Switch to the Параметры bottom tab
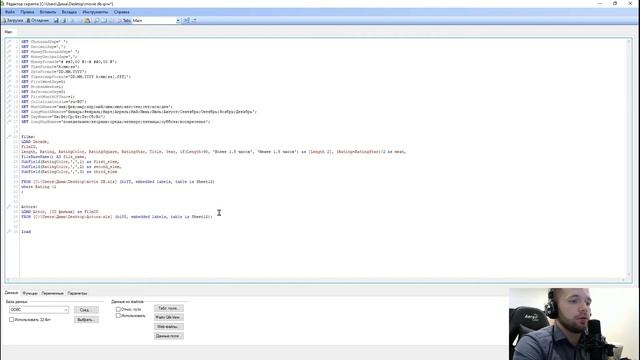 pyautogui.click(x=77, y=293)
